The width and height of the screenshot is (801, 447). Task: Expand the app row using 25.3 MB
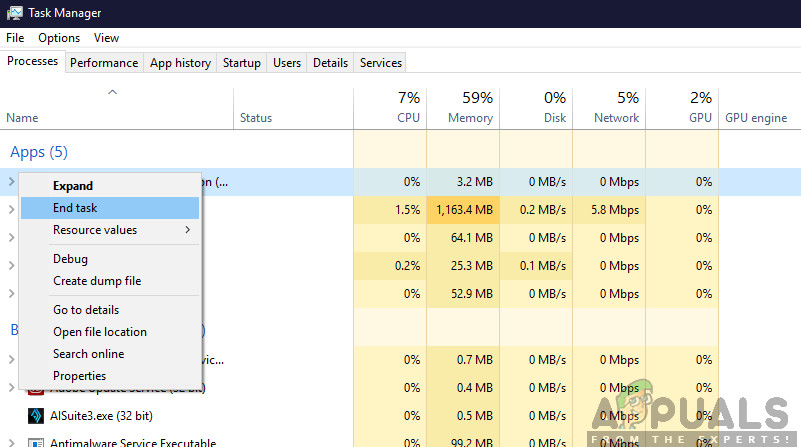tap(11, 266)
